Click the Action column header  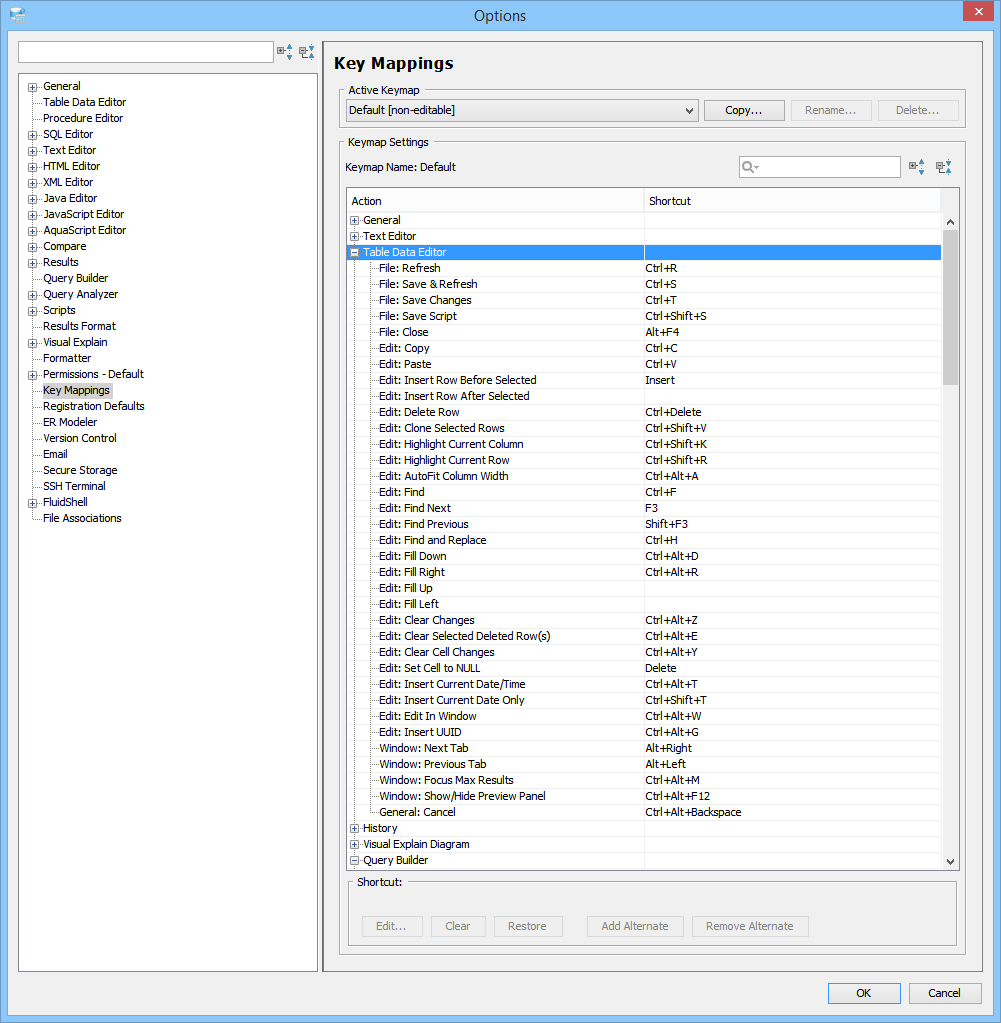[496, 201]
